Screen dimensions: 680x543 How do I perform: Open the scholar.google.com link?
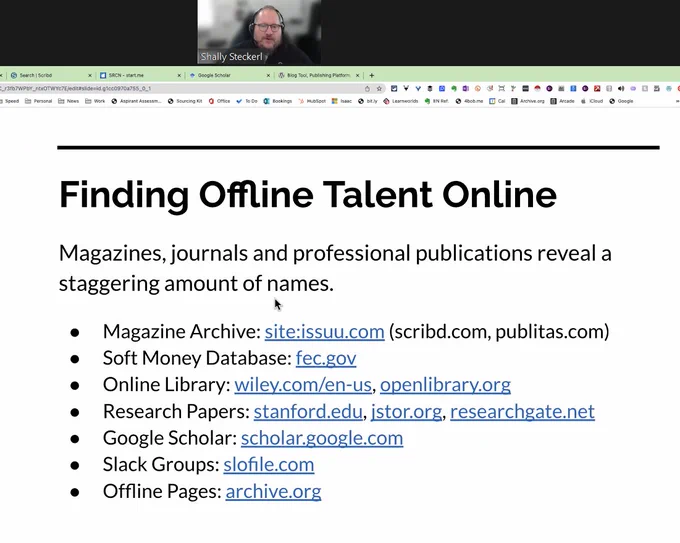click(322, 438)
